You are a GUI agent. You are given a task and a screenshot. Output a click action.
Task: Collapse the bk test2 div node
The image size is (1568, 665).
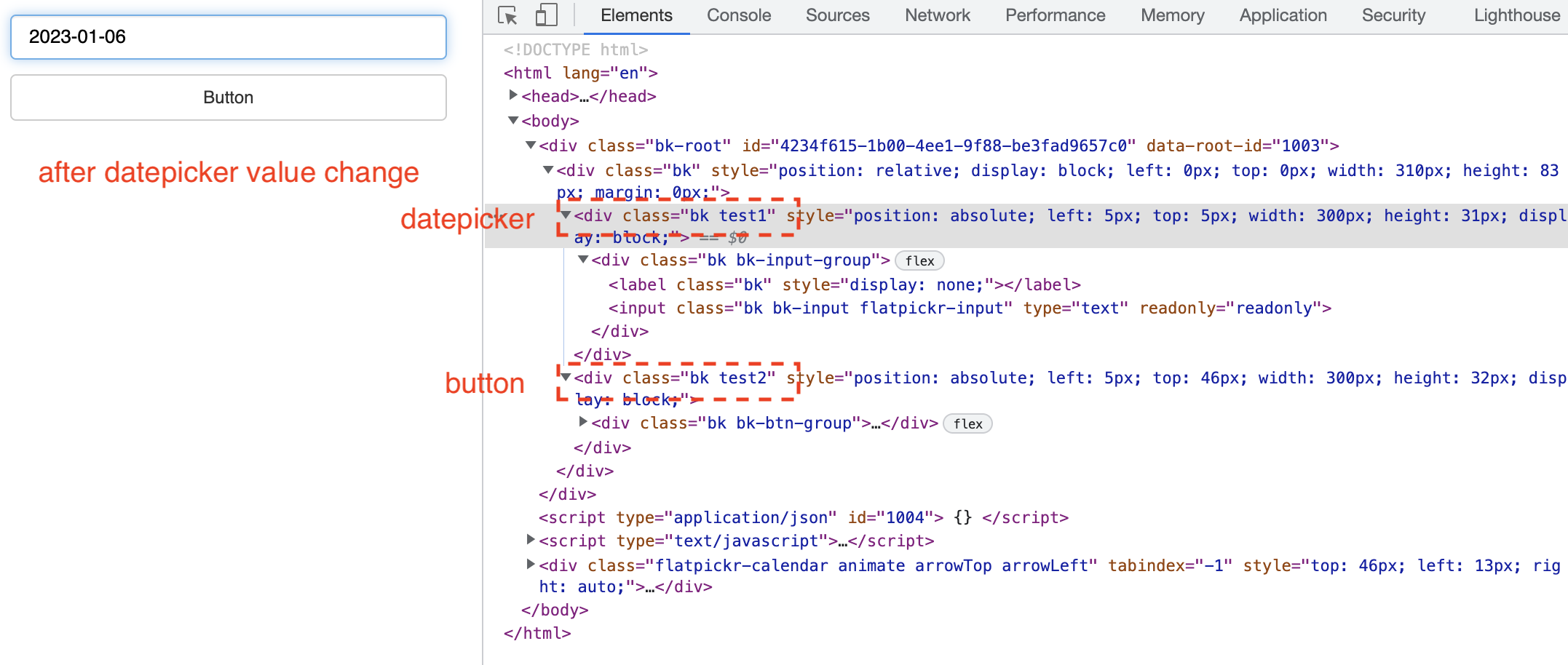tap(566, 377)
